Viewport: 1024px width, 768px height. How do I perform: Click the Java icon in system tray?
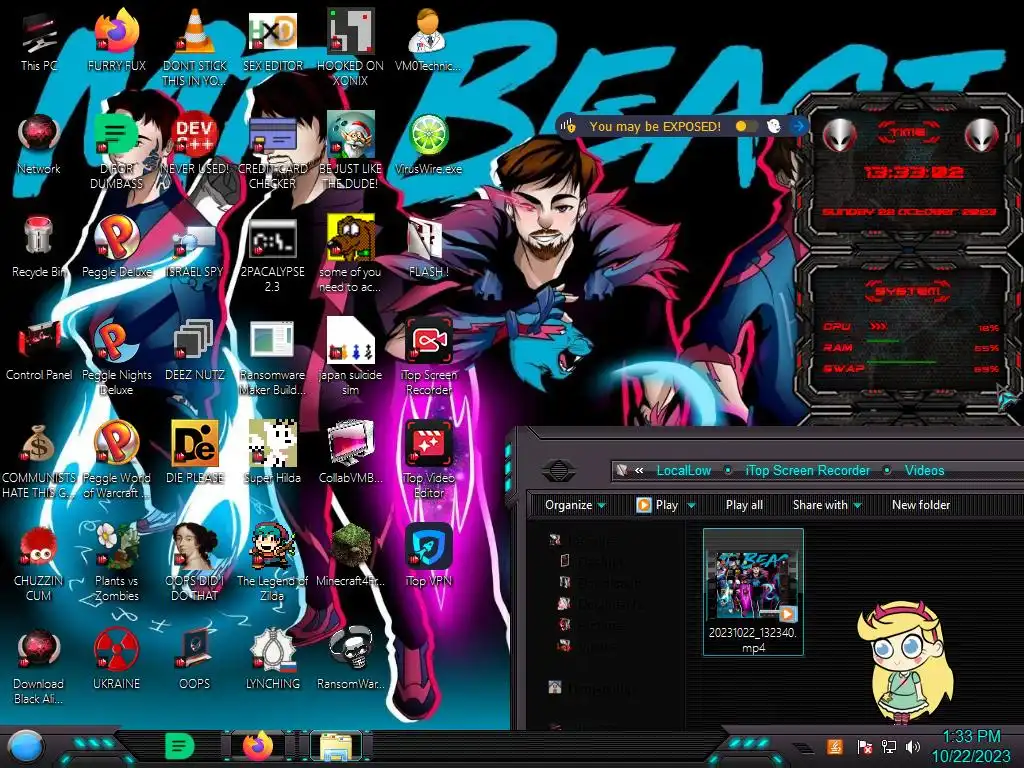[x=835, y=746]
